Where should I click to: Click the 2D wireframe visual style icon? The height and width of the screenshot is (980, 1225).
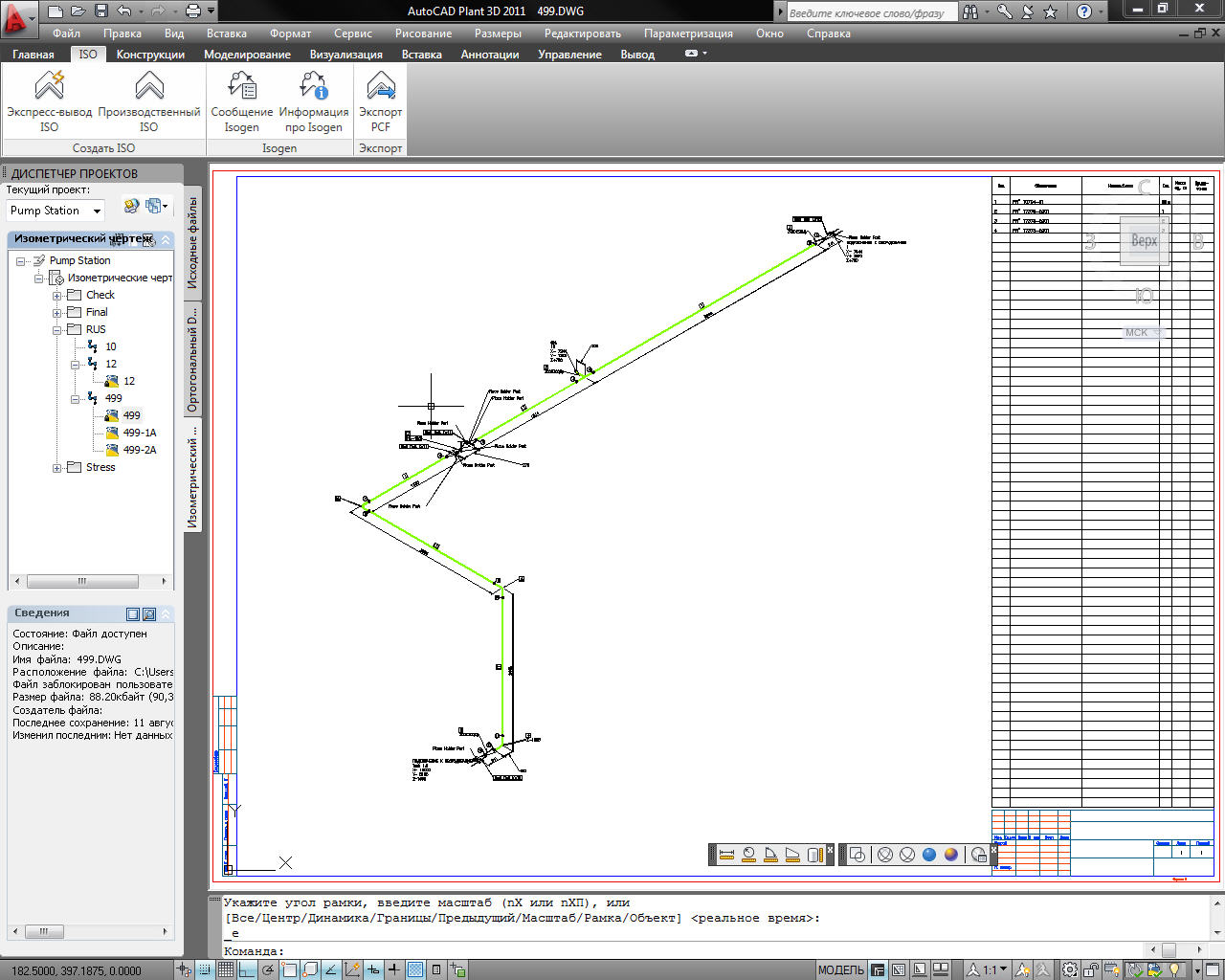tap(857, 855)
